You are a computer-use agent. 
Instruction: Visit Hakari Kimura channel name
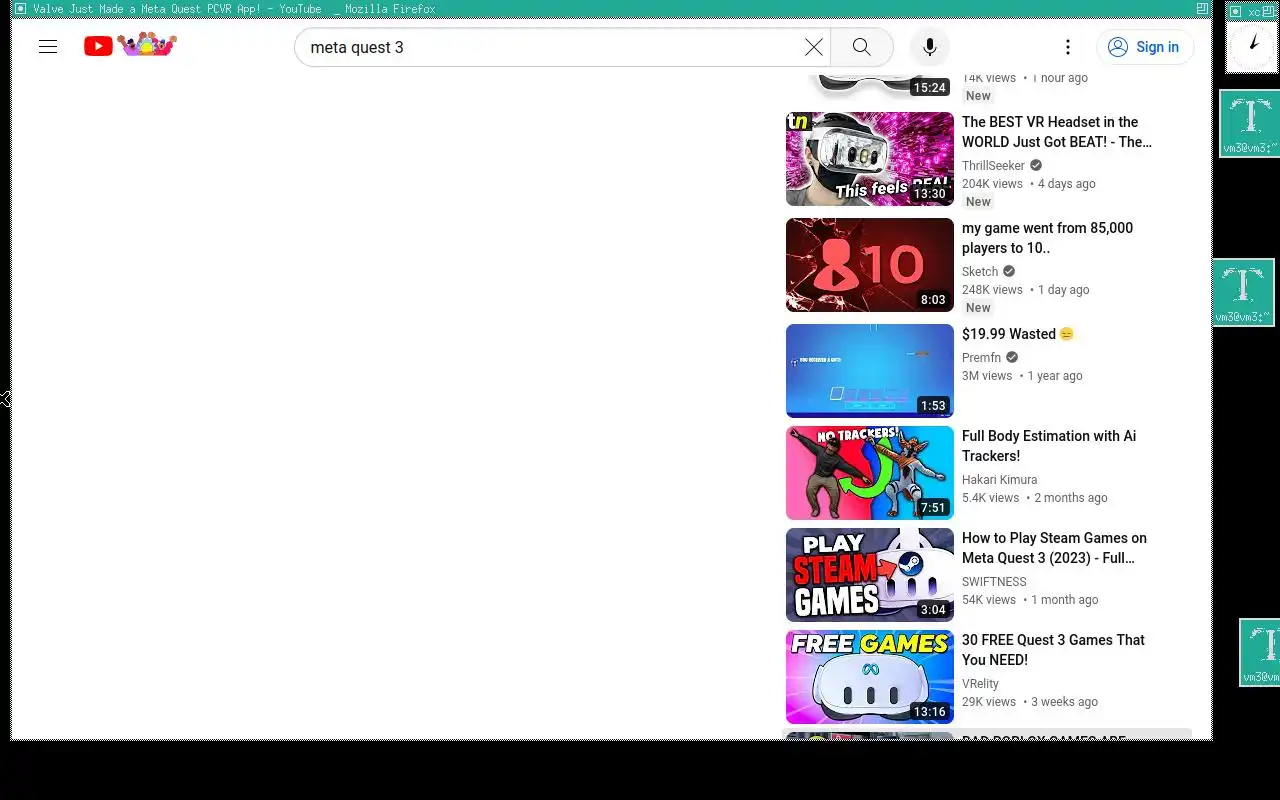[999, 480]
